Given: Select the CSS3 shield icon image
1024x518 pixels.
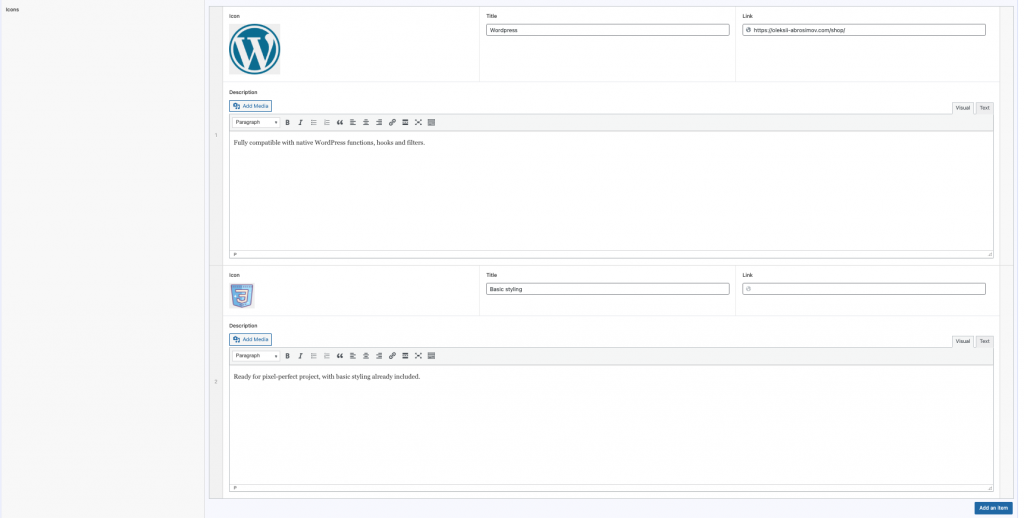Looking at the screenshot, I should tap(242, 295).
